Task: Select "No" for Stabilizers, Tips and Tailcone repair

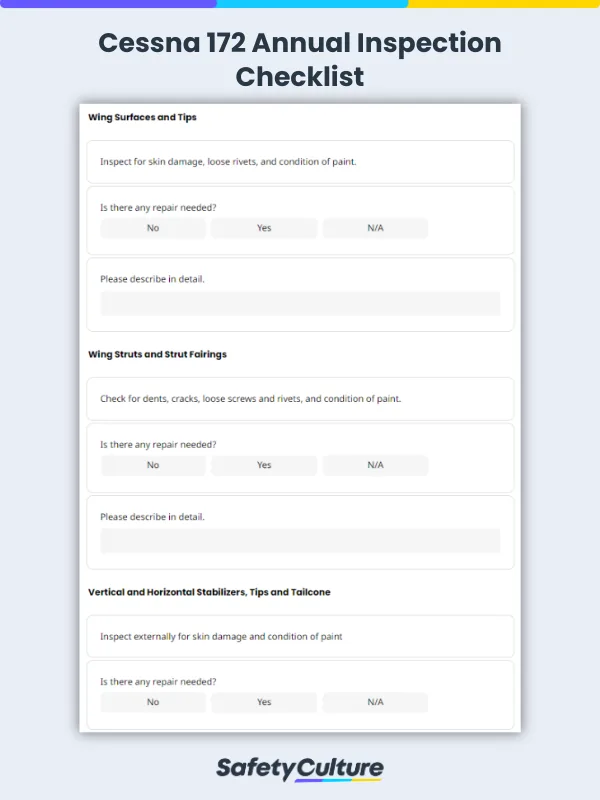Action: pos(153,702)
